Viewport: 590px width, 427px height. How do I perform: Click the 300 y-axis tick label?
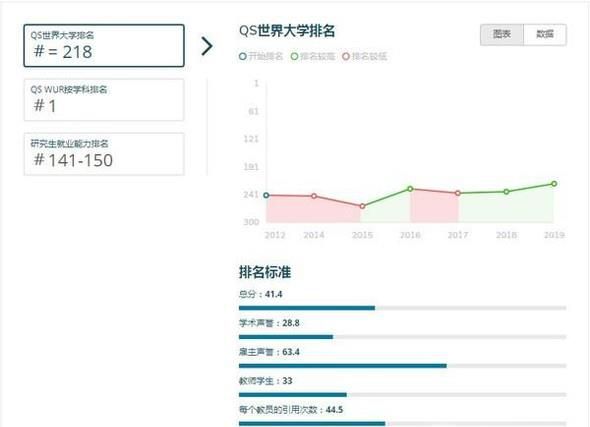coord(251,222)
